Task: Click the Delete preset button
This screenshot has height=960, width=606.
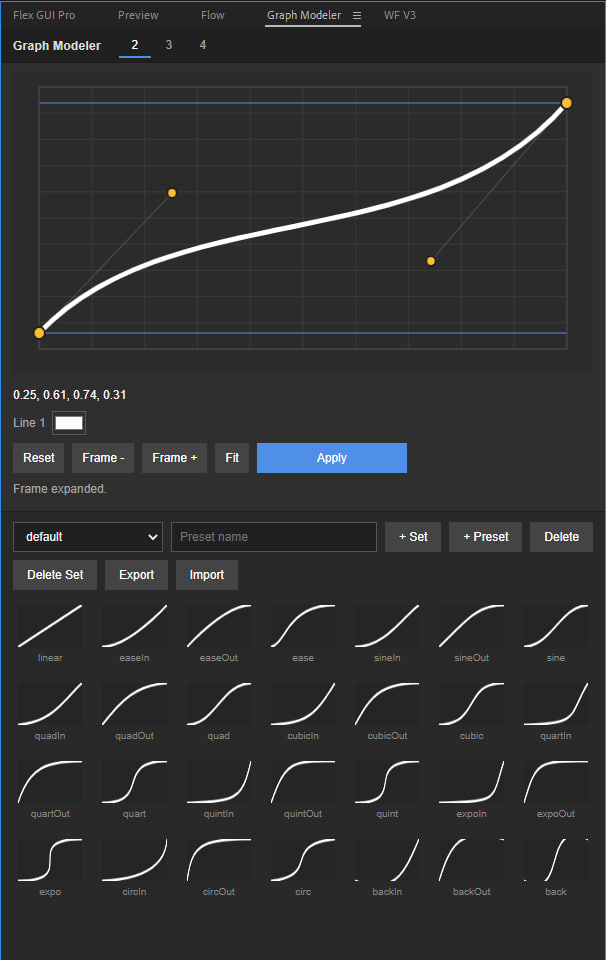Action: [x=561, y=537]
